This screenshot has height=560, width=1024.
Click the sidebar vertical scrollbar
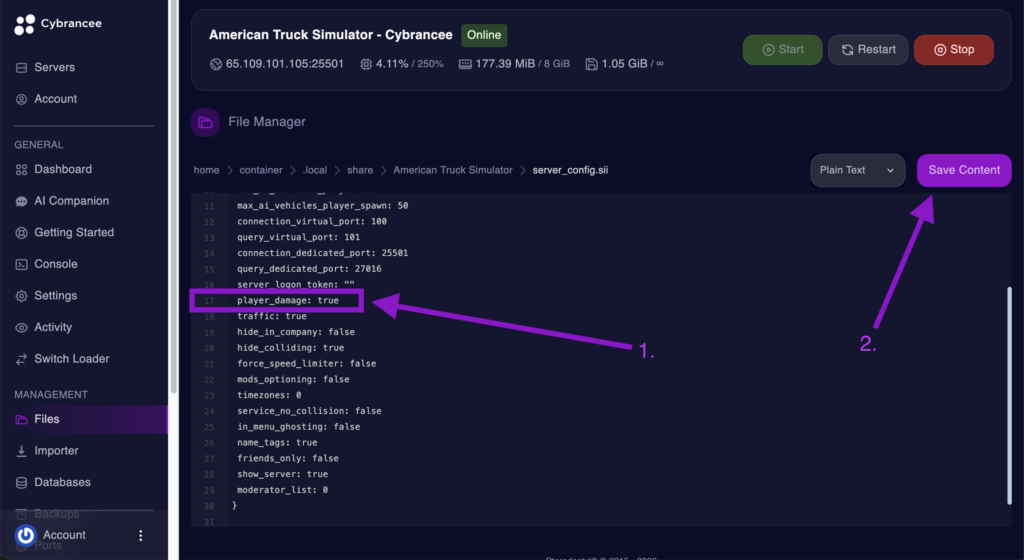click(x=174, y=196)
